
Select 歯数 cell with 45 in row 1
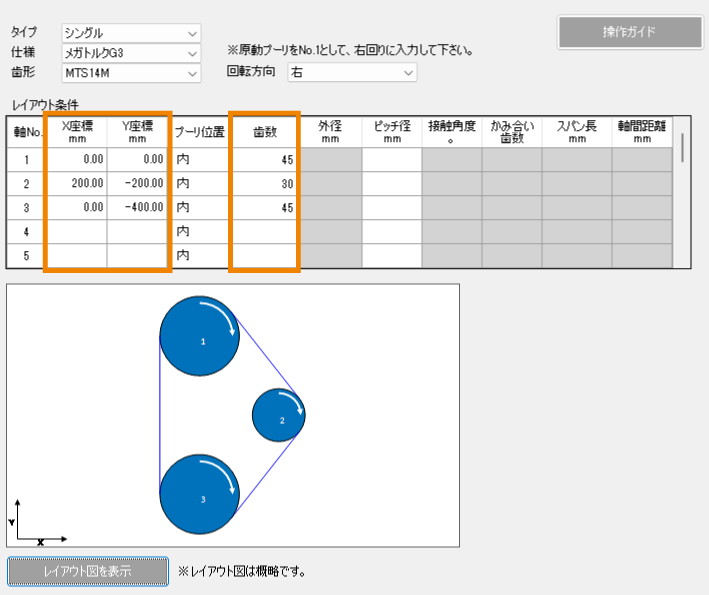click(265, 159)
